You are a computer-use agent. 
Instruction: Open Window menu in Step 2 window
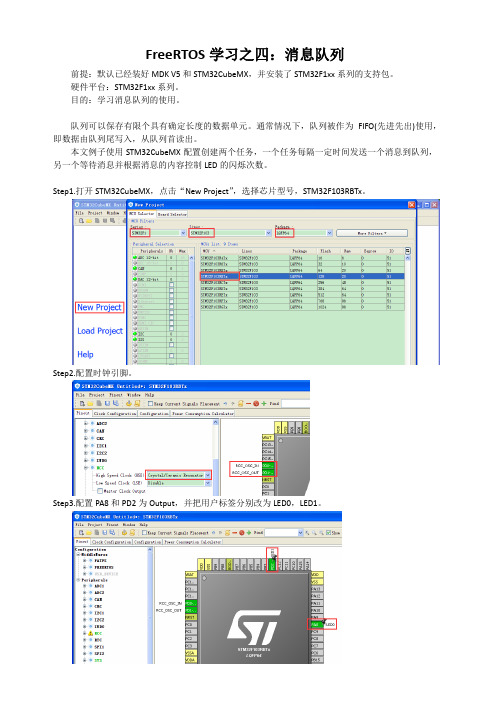tap(135, 395)
